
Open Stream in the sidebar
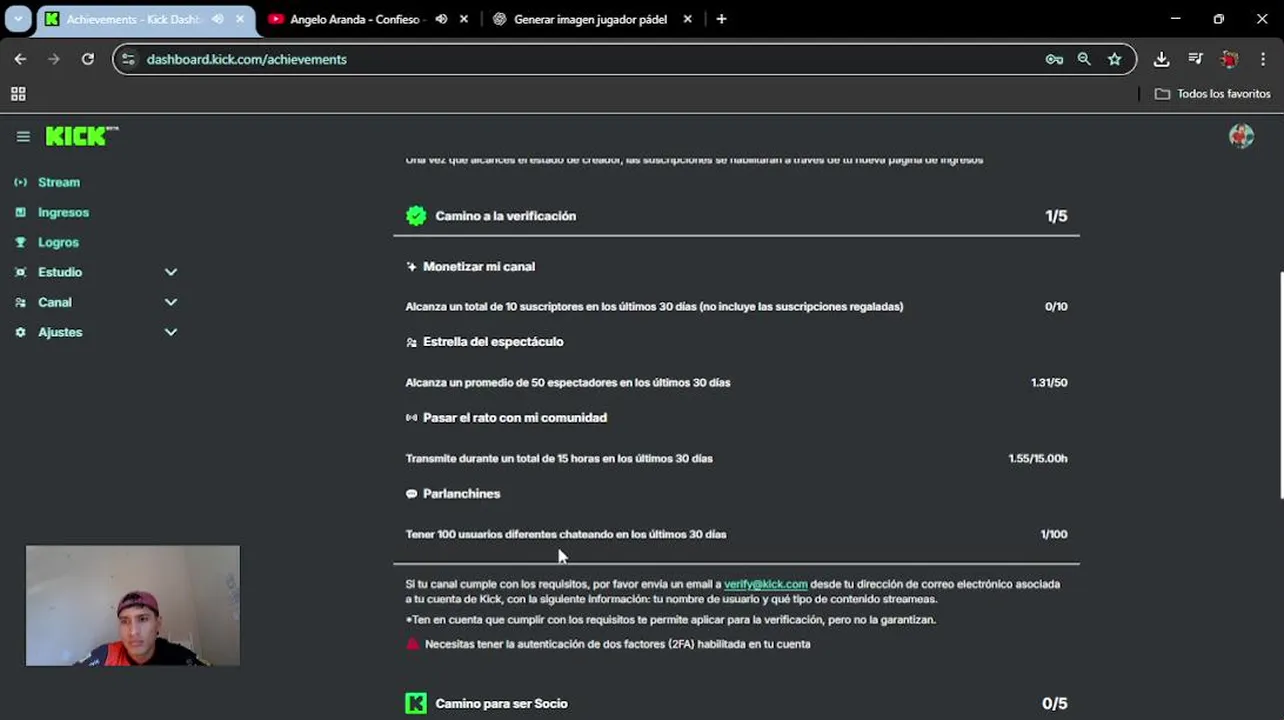pyautogui.click(x=58, y=182)
